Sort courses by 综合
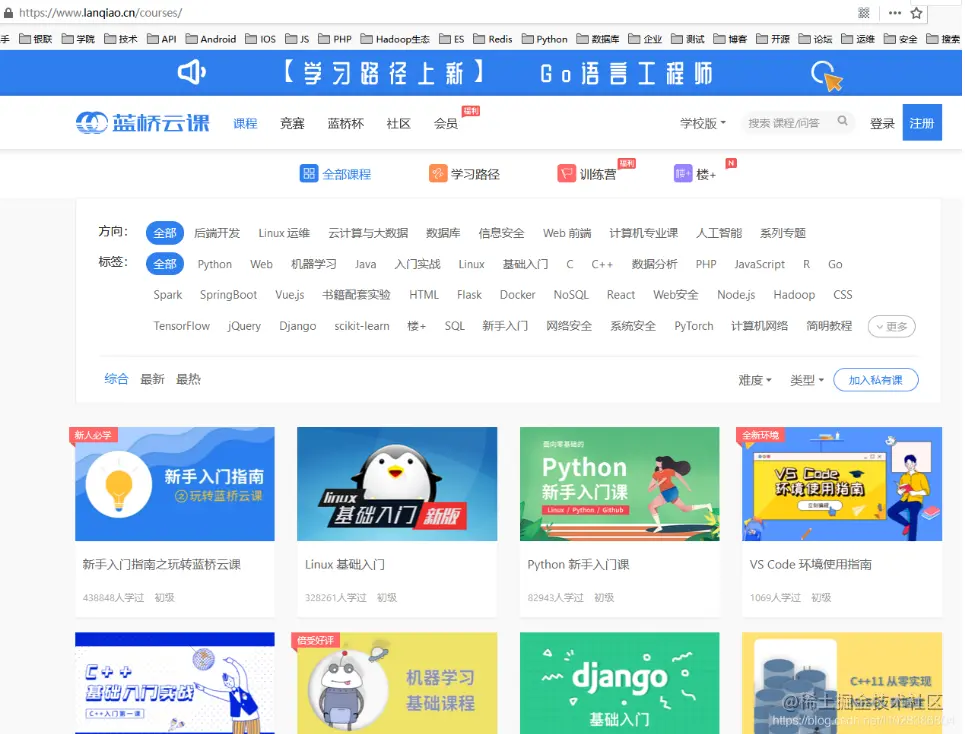 tap(116, 379)
